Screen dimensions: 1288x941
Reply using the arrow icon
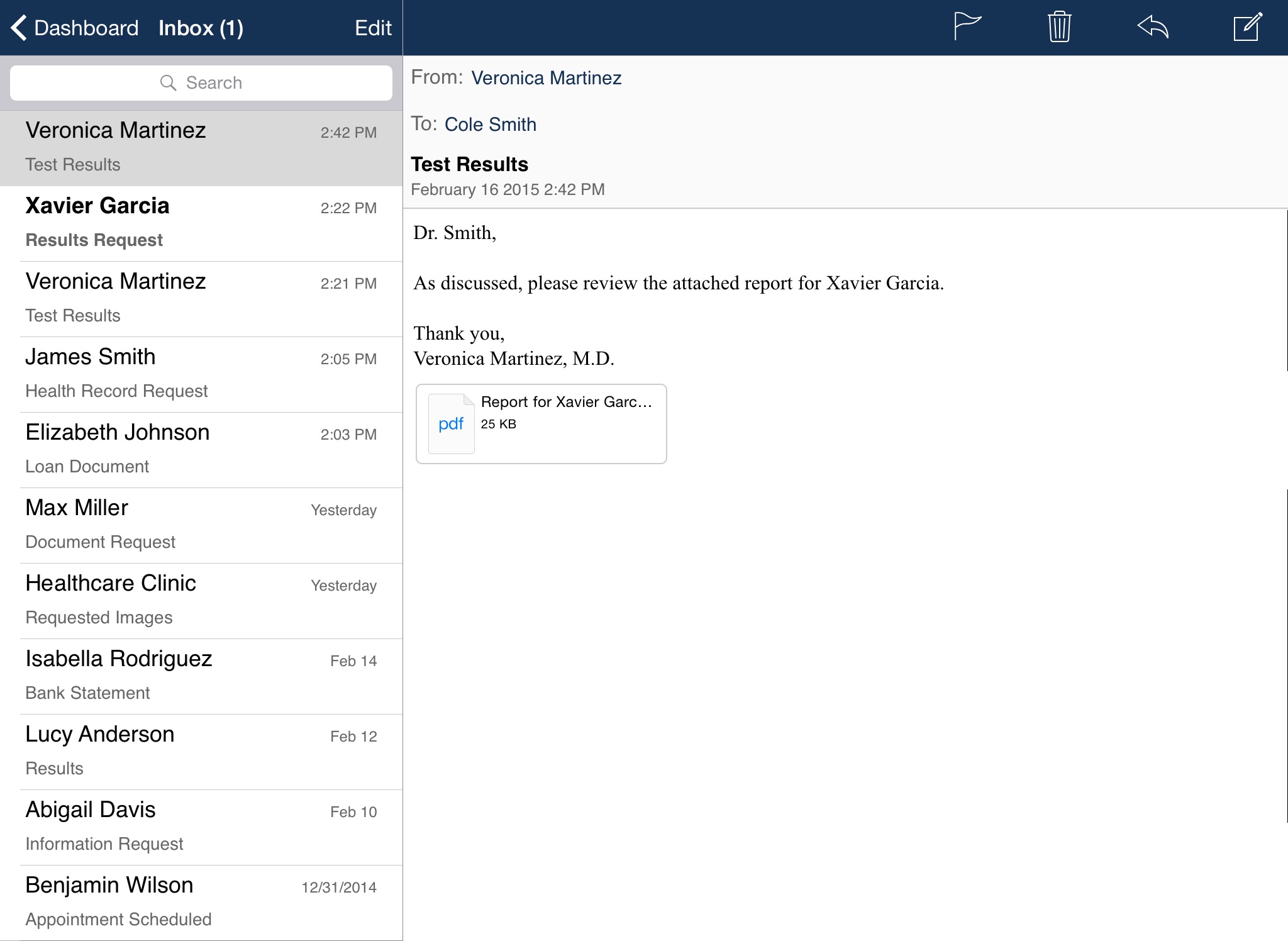[x=1152, y=27]
